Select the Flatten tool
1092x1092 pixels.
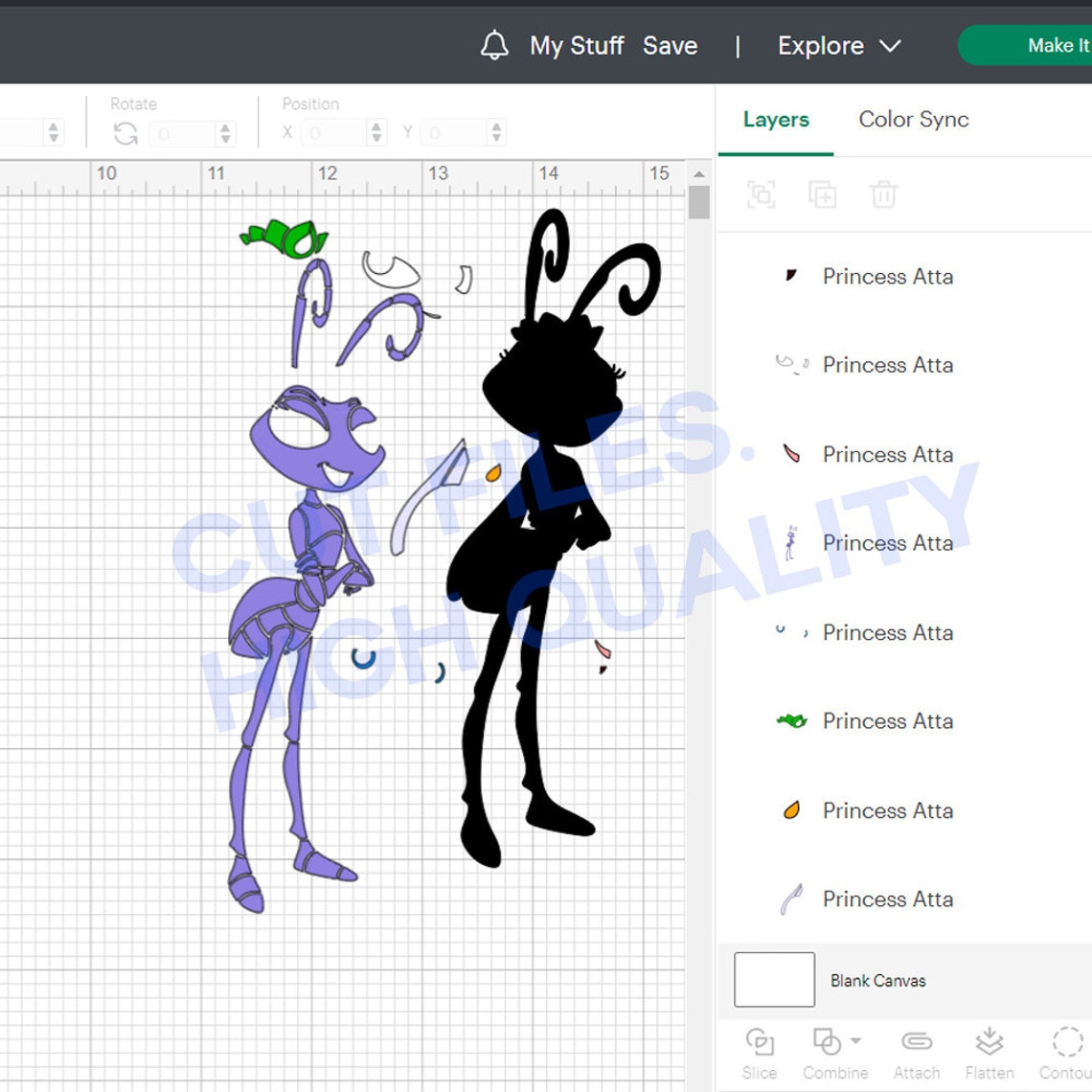[x=990, y=1052]
